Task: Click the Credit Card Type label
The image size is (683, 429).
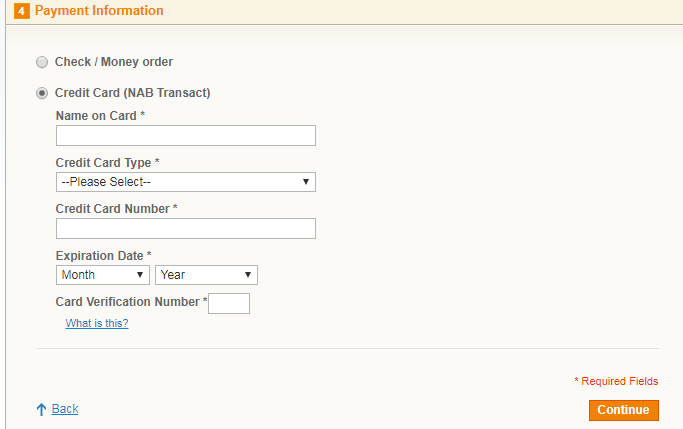Action: [x=104, y=163]
